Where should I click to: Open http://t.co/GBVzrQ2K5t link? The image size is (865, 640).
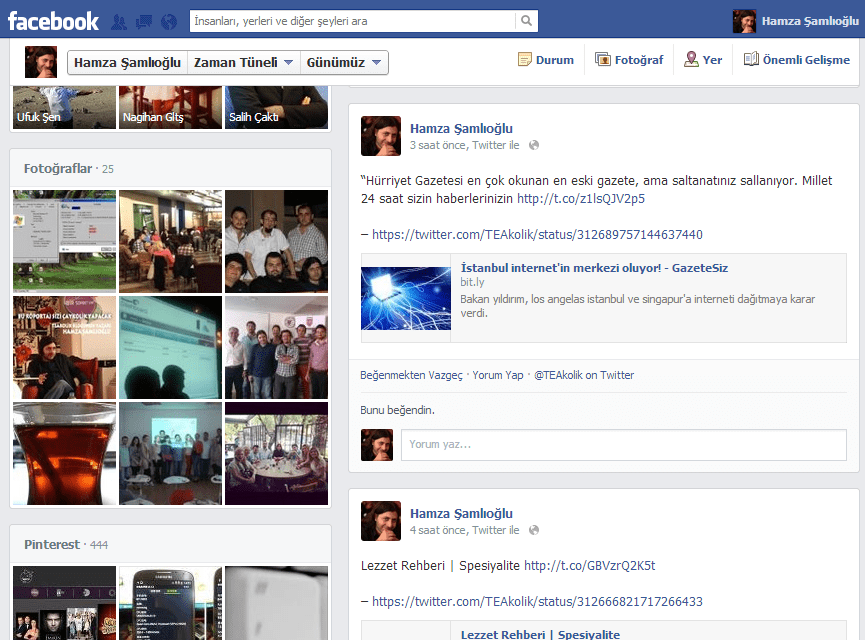(x=590, y=566)
